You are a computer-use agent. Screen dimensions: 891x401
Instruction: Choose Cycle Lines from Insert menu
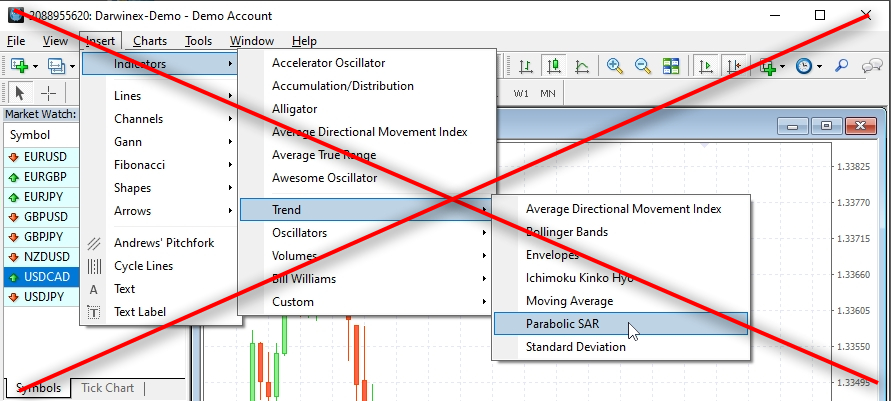point(161,266)
